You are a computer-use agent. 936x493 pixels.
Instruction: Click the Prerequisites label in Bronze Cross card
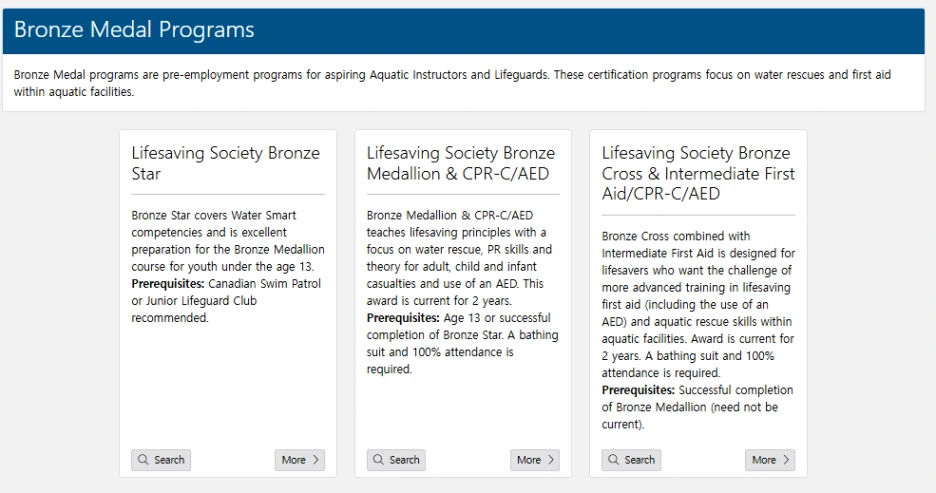click(x=637, y=390)
